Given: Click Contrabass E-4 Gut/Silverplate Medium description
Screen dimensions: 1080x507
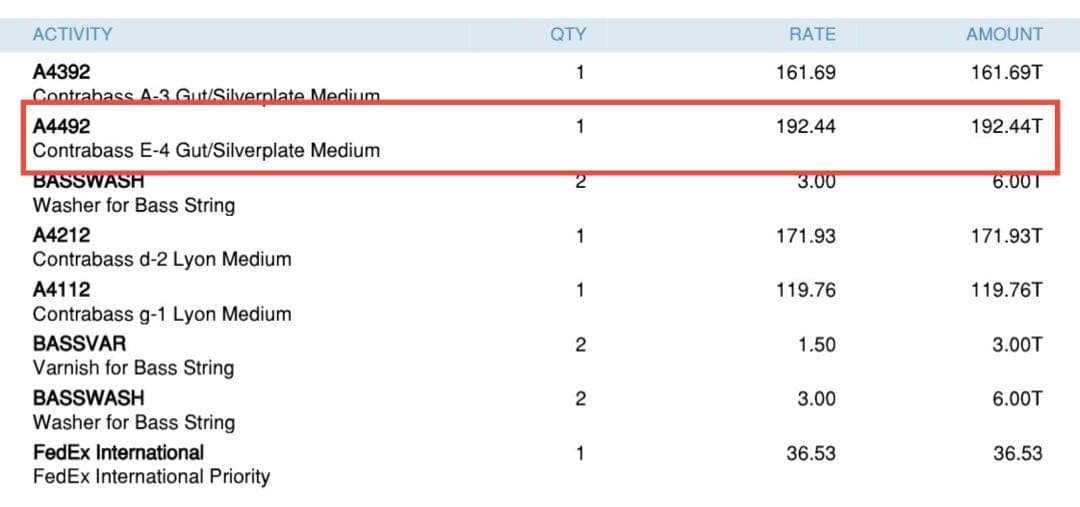Looking at the screenshot, I should coord(206,151).
